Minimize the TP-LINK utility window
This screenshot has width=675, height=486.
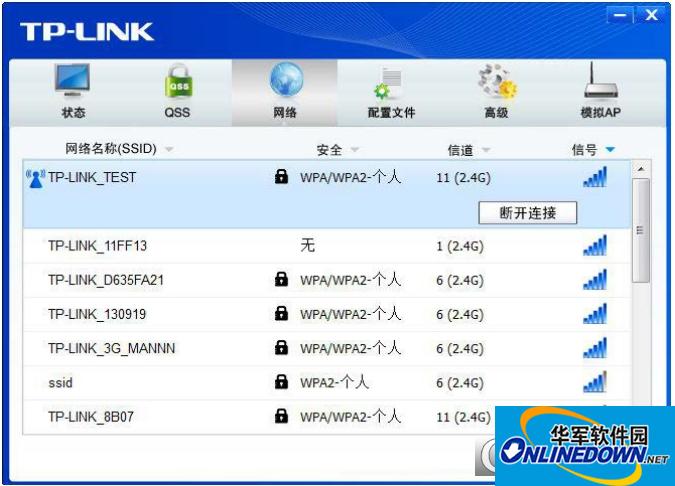(x=619, y=15)
